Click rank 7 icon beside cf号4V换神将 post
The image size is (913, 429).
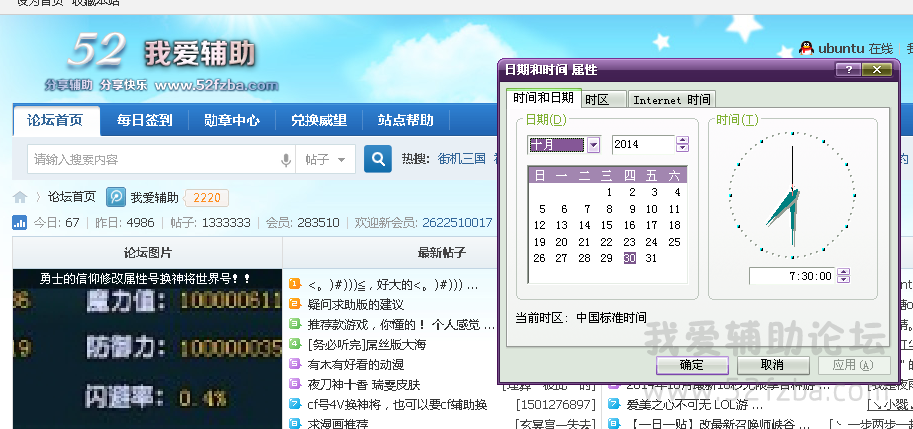click(x=295, y=404)
